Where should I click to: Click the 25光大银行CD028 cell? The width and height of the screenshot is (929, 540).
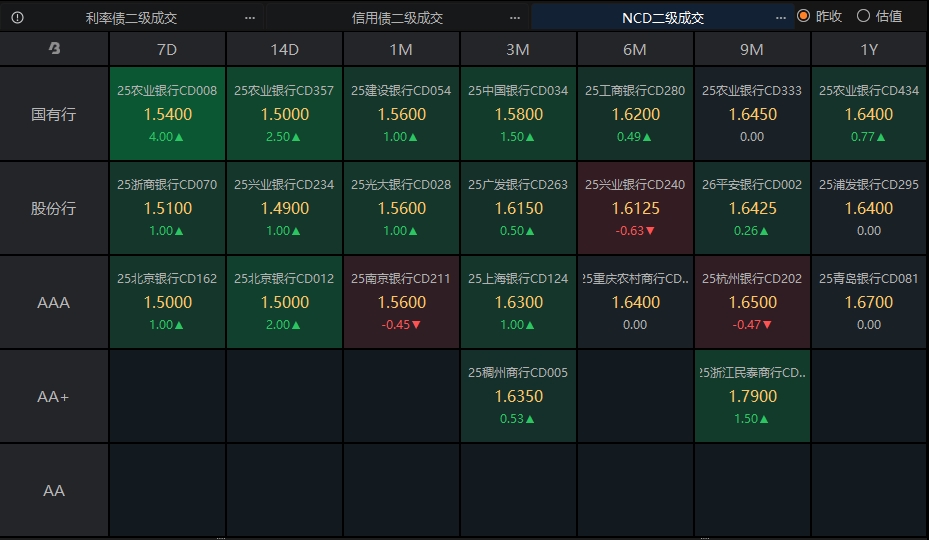click(x=401, y=208)
